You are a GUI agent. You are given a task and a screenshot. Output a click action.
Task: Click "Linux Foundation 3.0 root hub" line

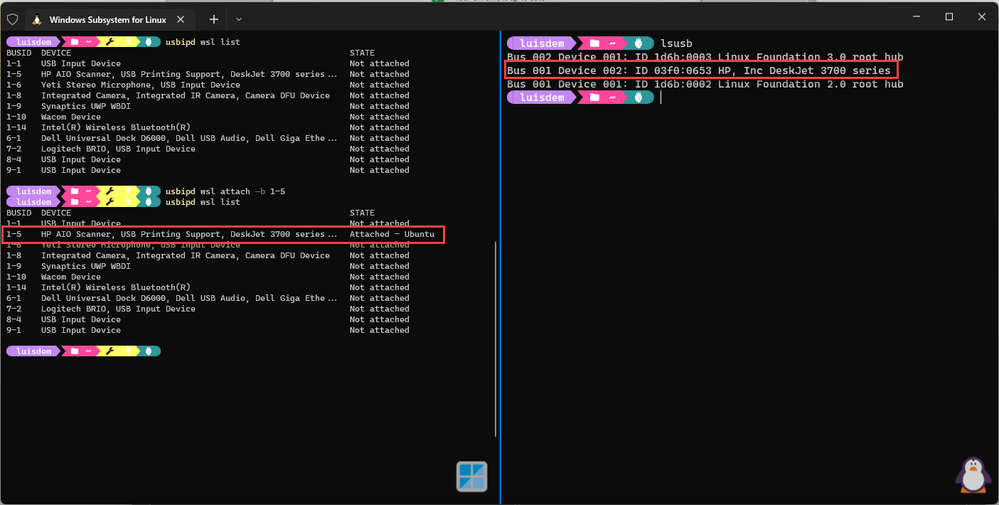coord(705,57)
